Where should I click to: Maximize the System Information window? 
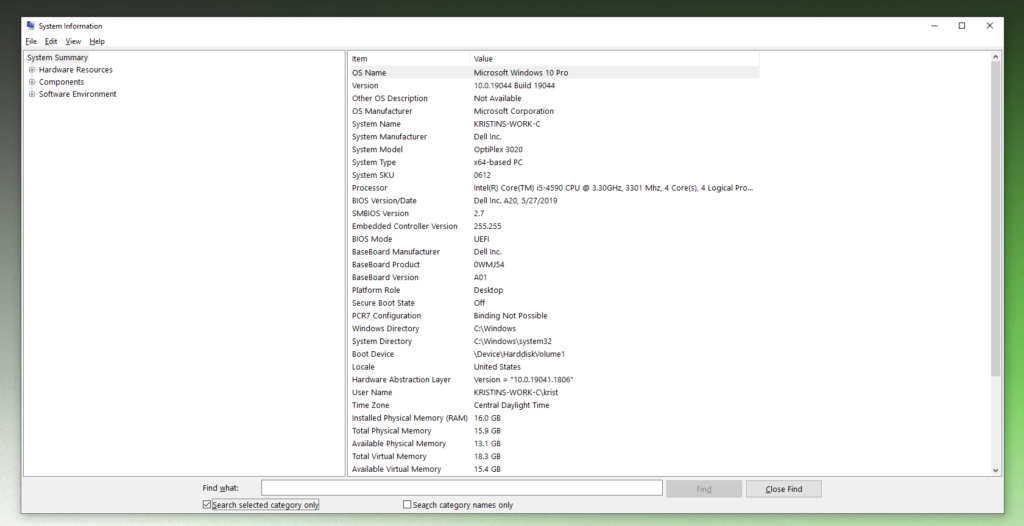(962, 26)
